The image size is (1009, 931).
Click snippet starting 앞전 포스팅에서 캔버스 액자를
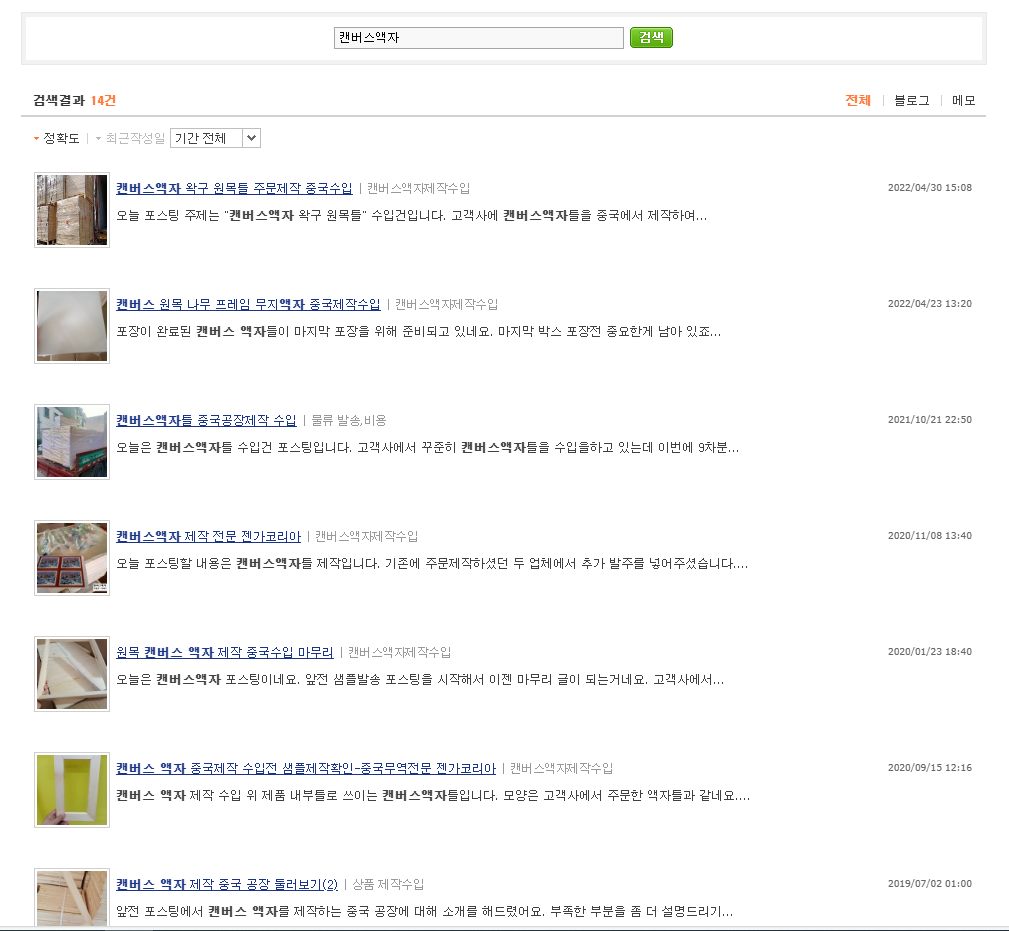(424, 911)
